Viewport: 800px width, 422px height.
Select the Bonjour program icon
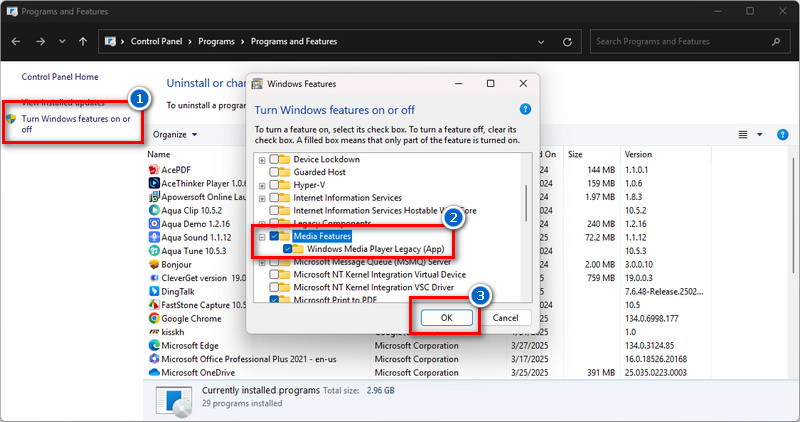(154, 264)
